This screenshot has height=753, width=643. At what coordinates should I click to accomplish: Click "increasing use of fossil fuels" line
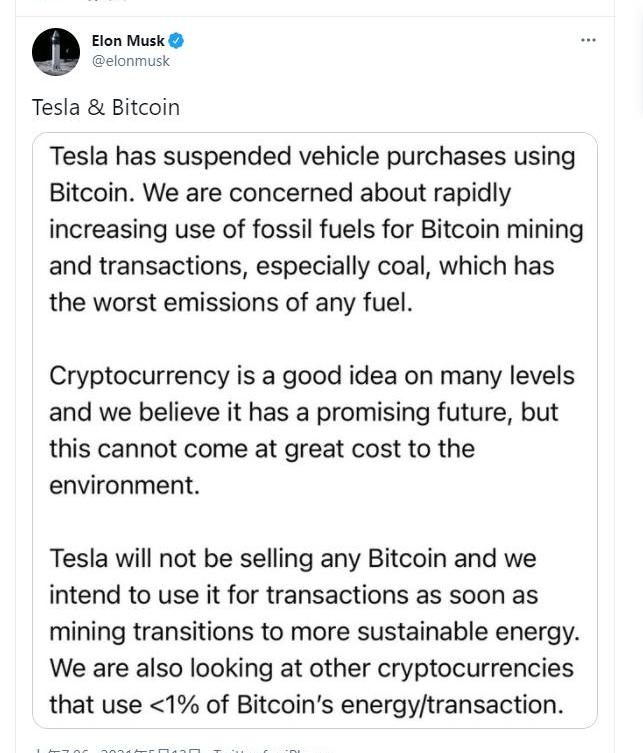point(316,229)
